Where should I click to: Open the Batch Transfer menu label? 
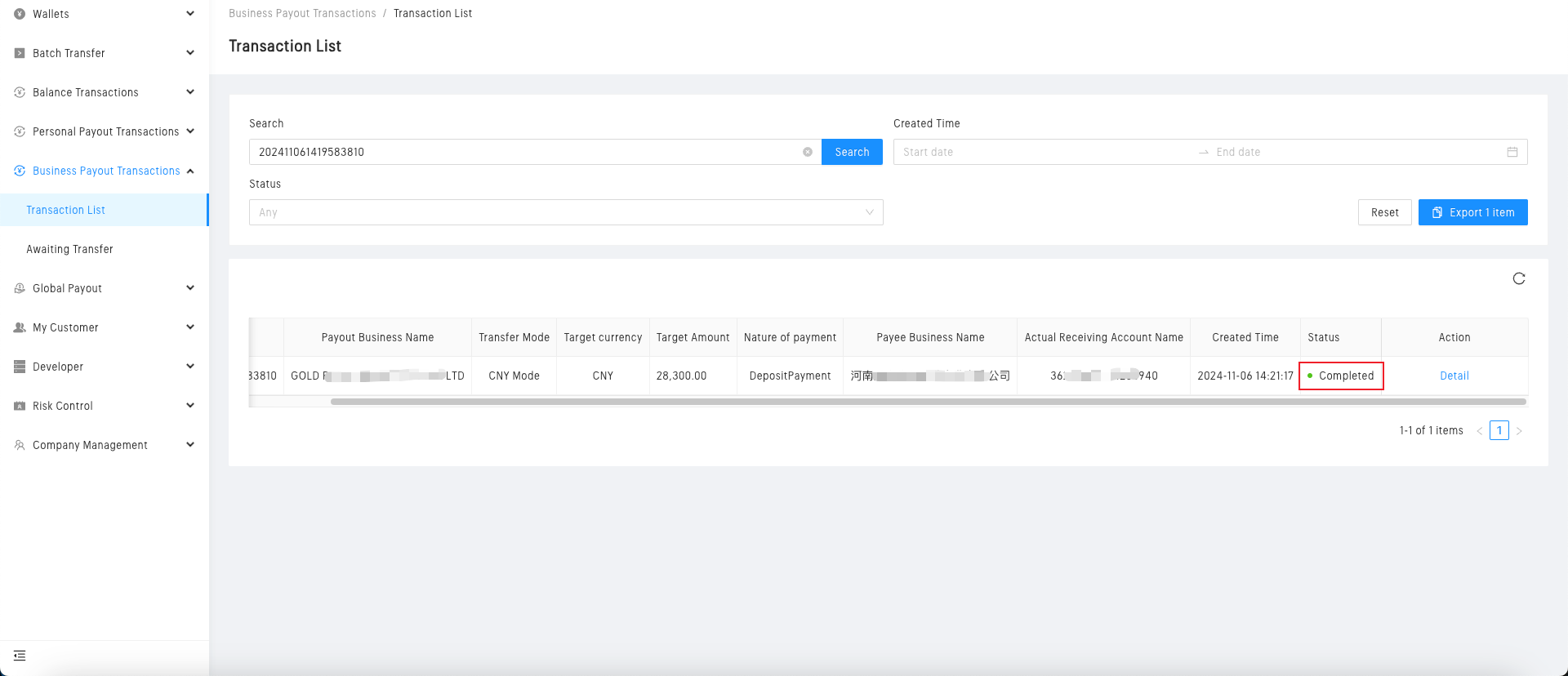pos(69,53)
